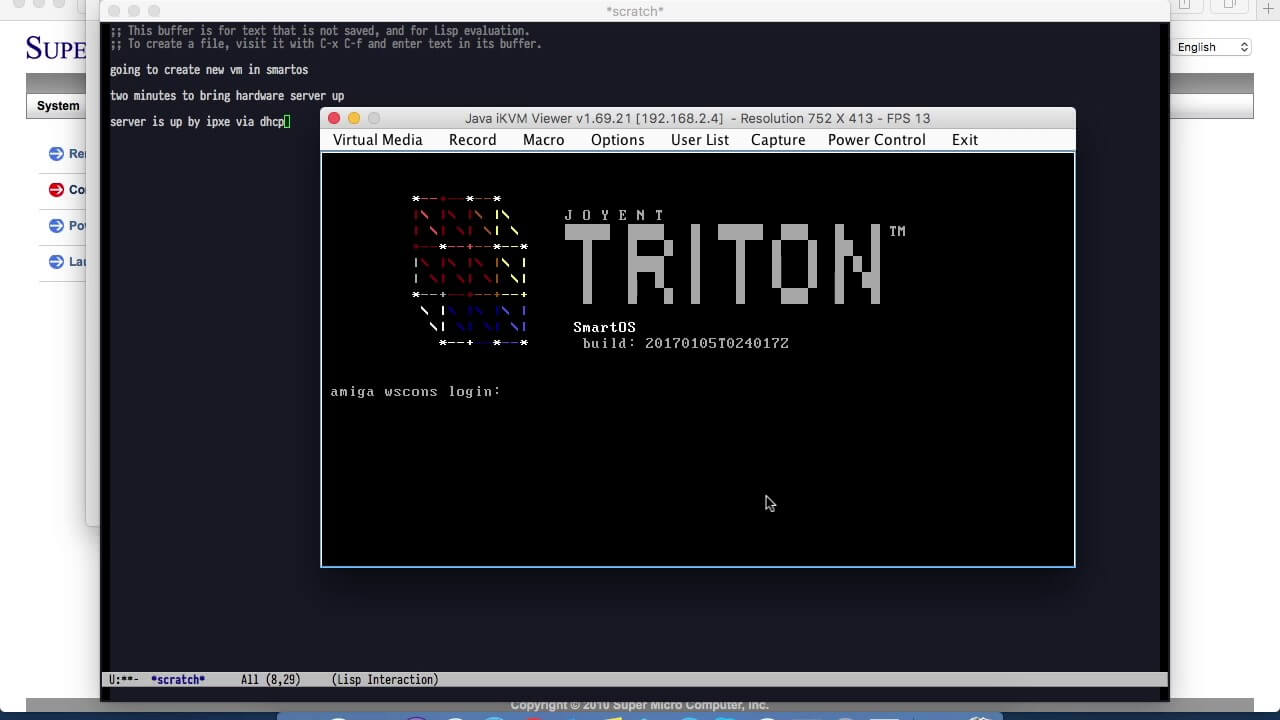Open the Macro menu
Image resolution: width=1280 pixels, height=720 pixels.
[x=544, y=140]
